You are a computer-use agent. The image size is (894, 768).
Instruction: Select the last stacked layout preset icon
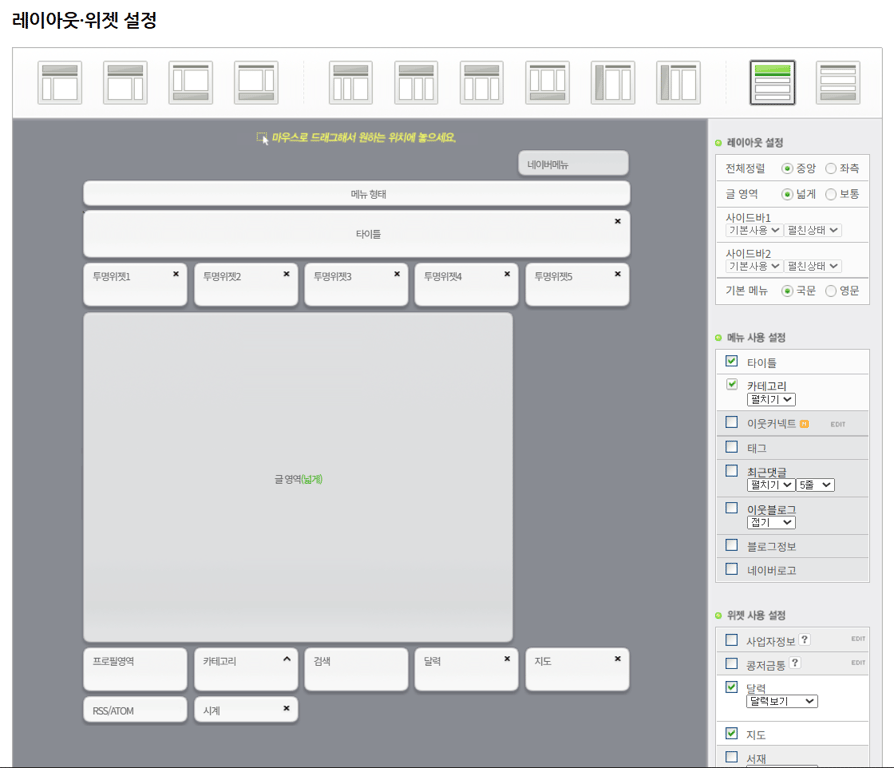(837, 84)
